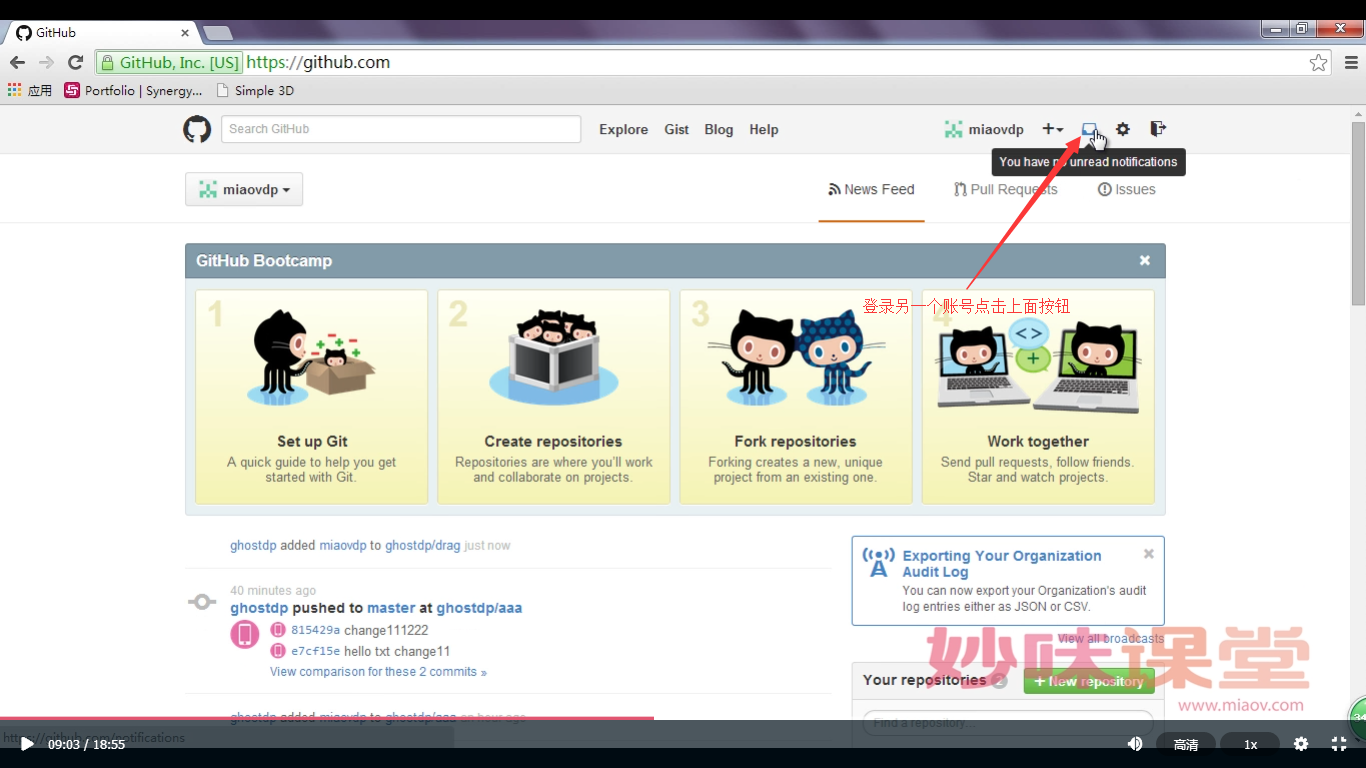Toggle fullscreen video mode
This screenshot has width=1366, height=768.
(1339, 744)
